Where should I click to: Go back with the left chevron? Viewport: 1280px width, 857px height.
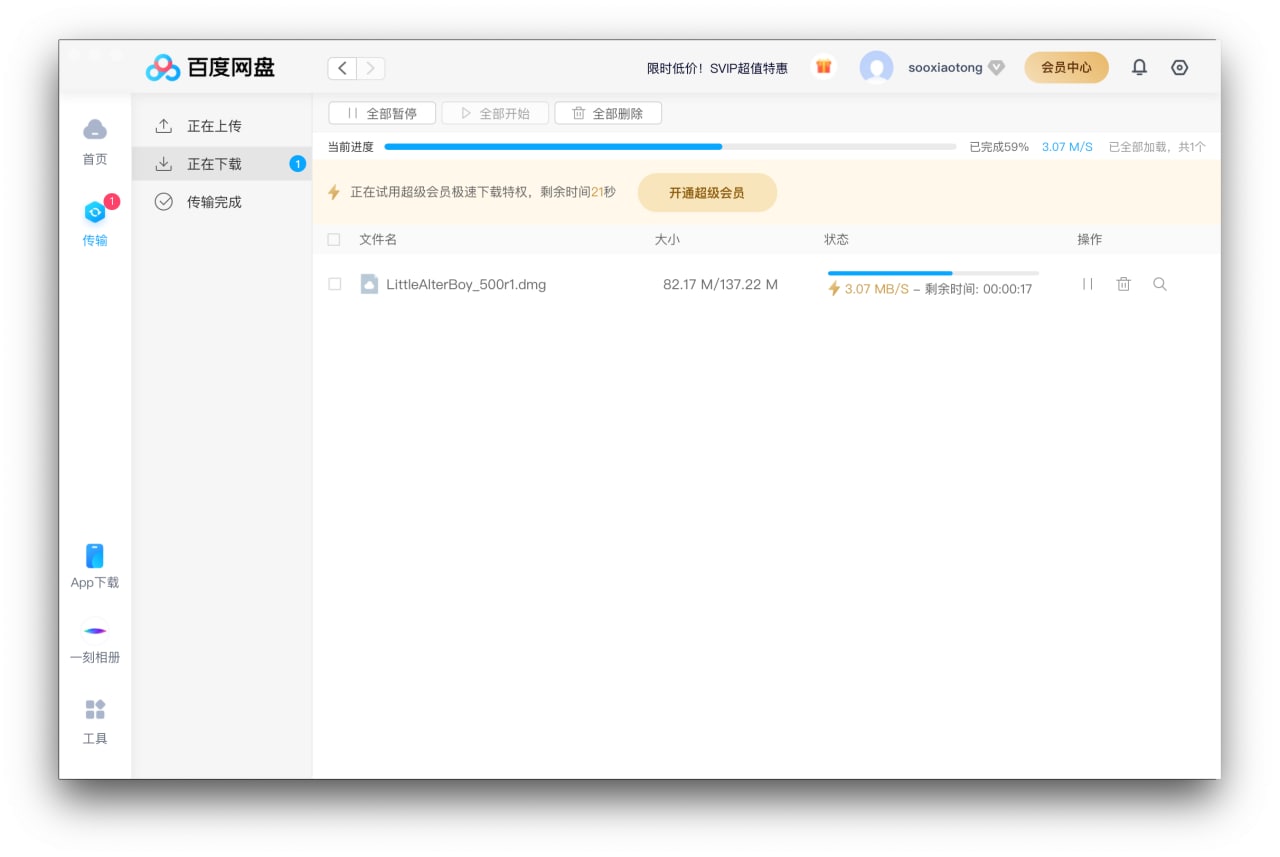(x=342, y=68)
